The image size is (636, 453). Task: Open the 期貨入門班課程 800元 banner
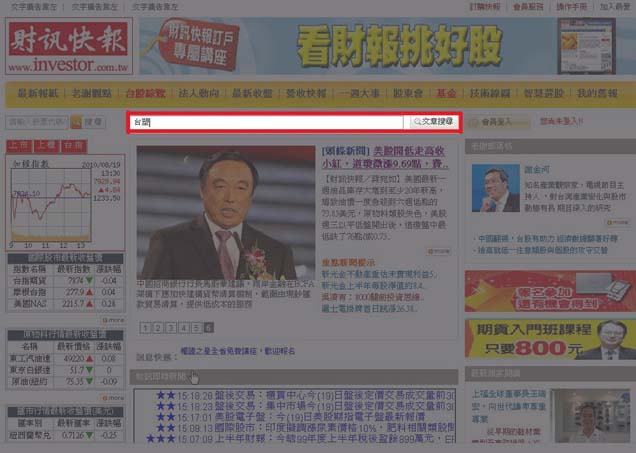coord(550,339)
